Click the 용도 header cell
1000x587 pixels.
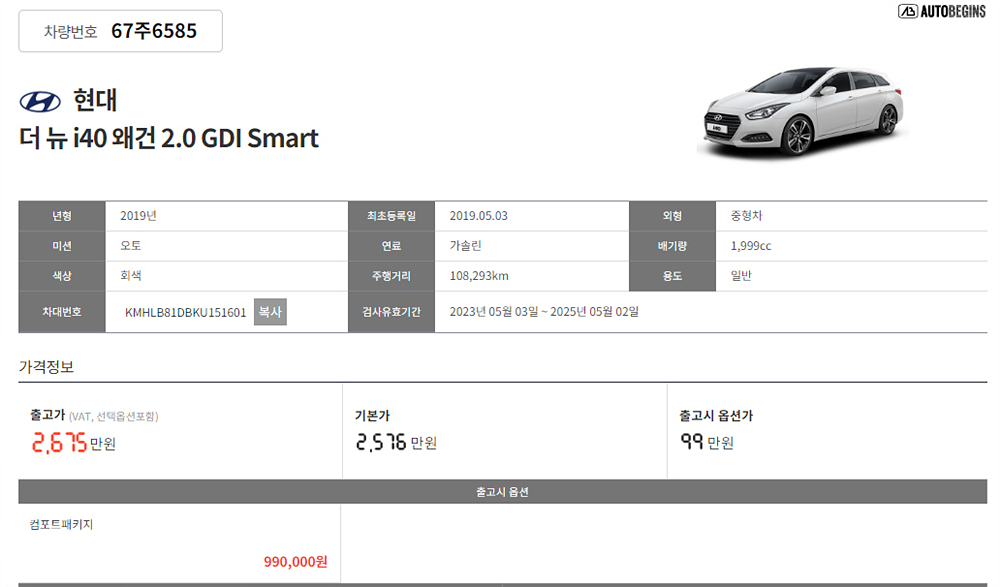pos(672,276)
